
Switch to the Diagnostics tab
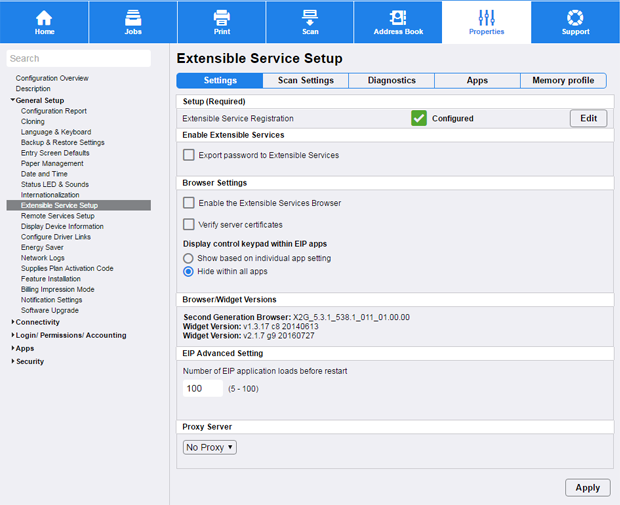click(x=391, y=80)
